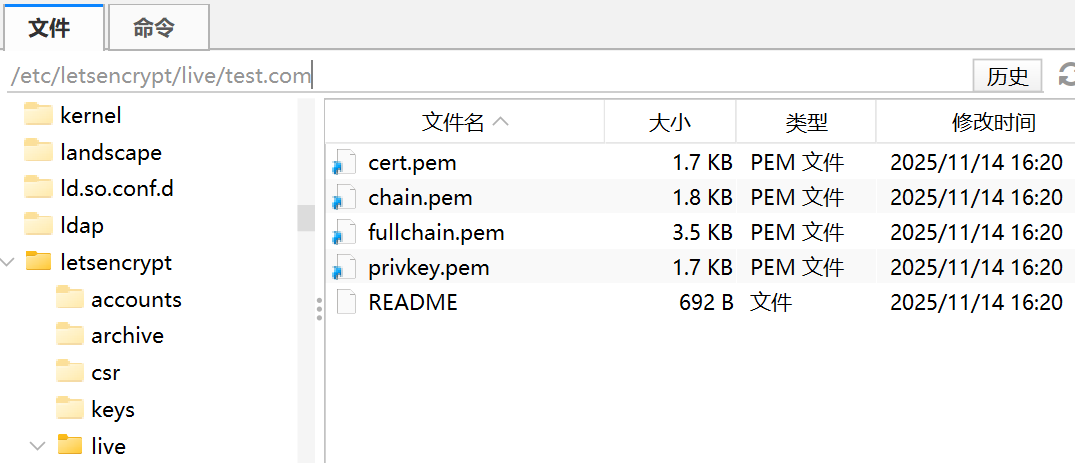Click the cert.pem file icon
Screen dimensions: 1075x463
click(x=345, y=162)
